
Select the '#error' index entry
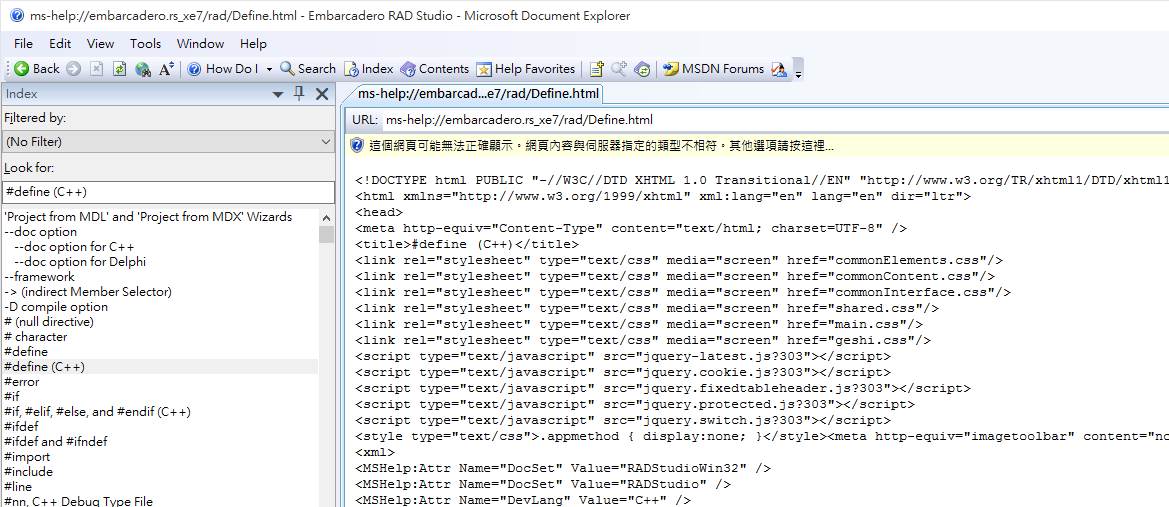(x=22, y=382)
